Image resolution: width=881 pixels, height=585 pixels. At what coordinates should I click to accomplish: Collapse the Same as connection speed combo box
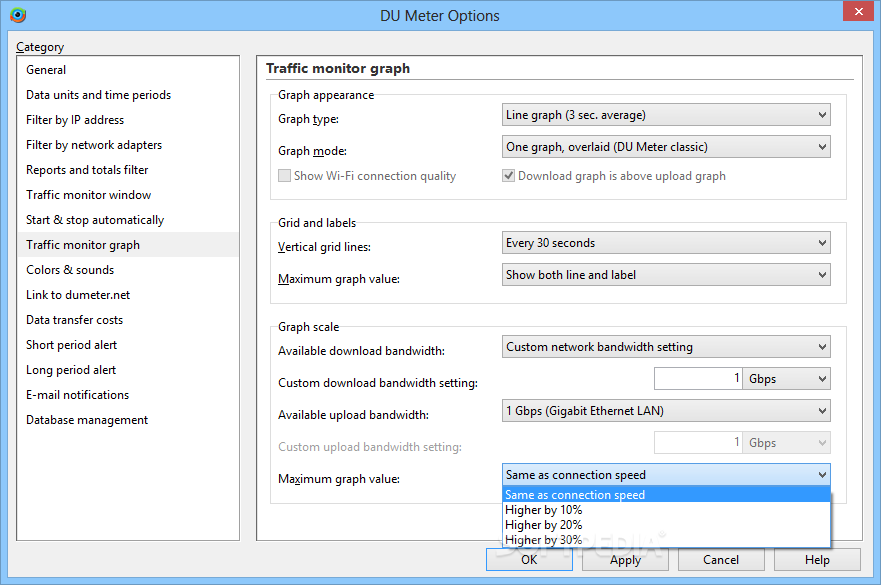pos(666,475)
